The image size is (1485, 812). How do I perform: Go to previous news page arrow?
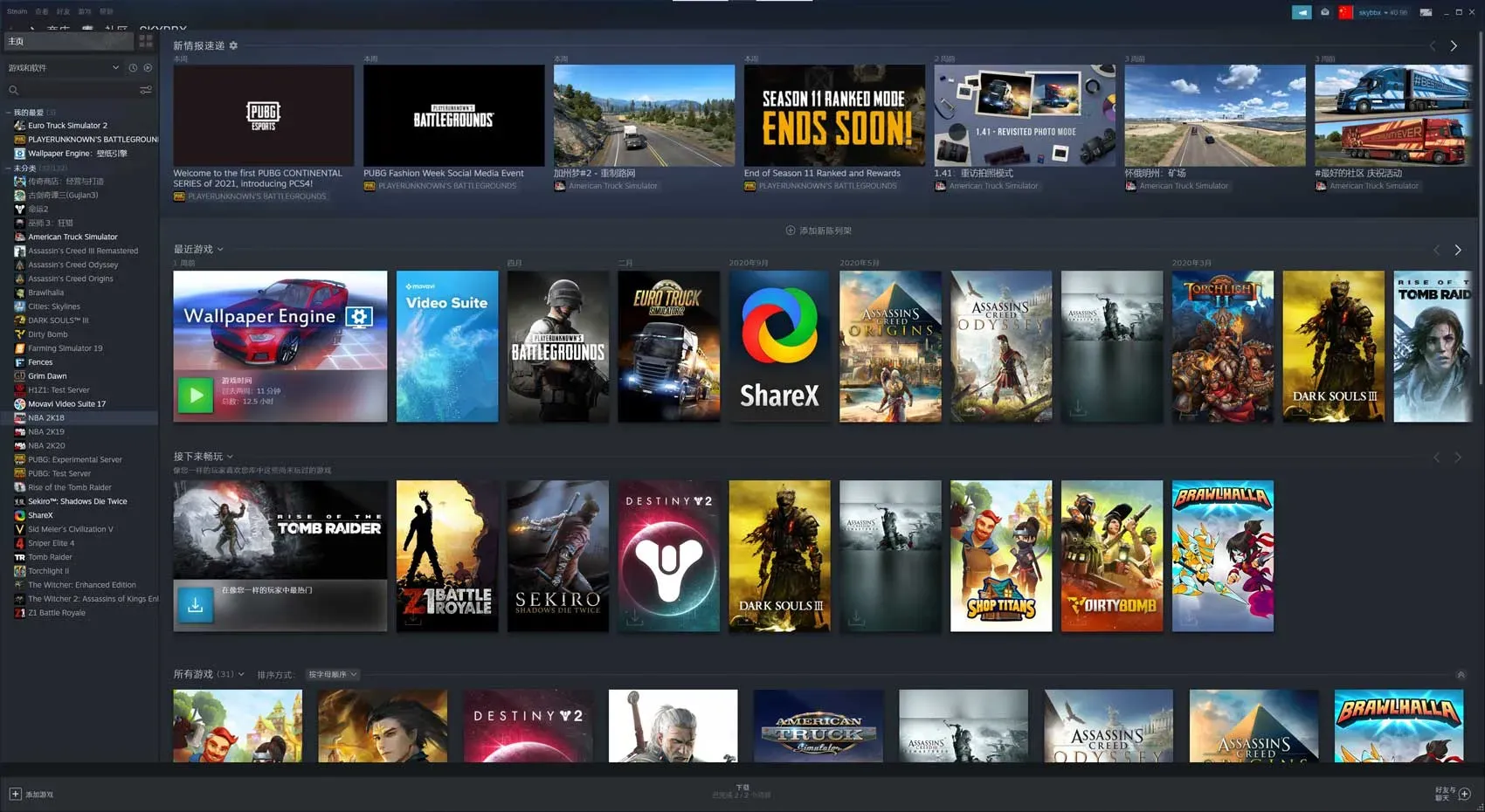point(1433,46)
